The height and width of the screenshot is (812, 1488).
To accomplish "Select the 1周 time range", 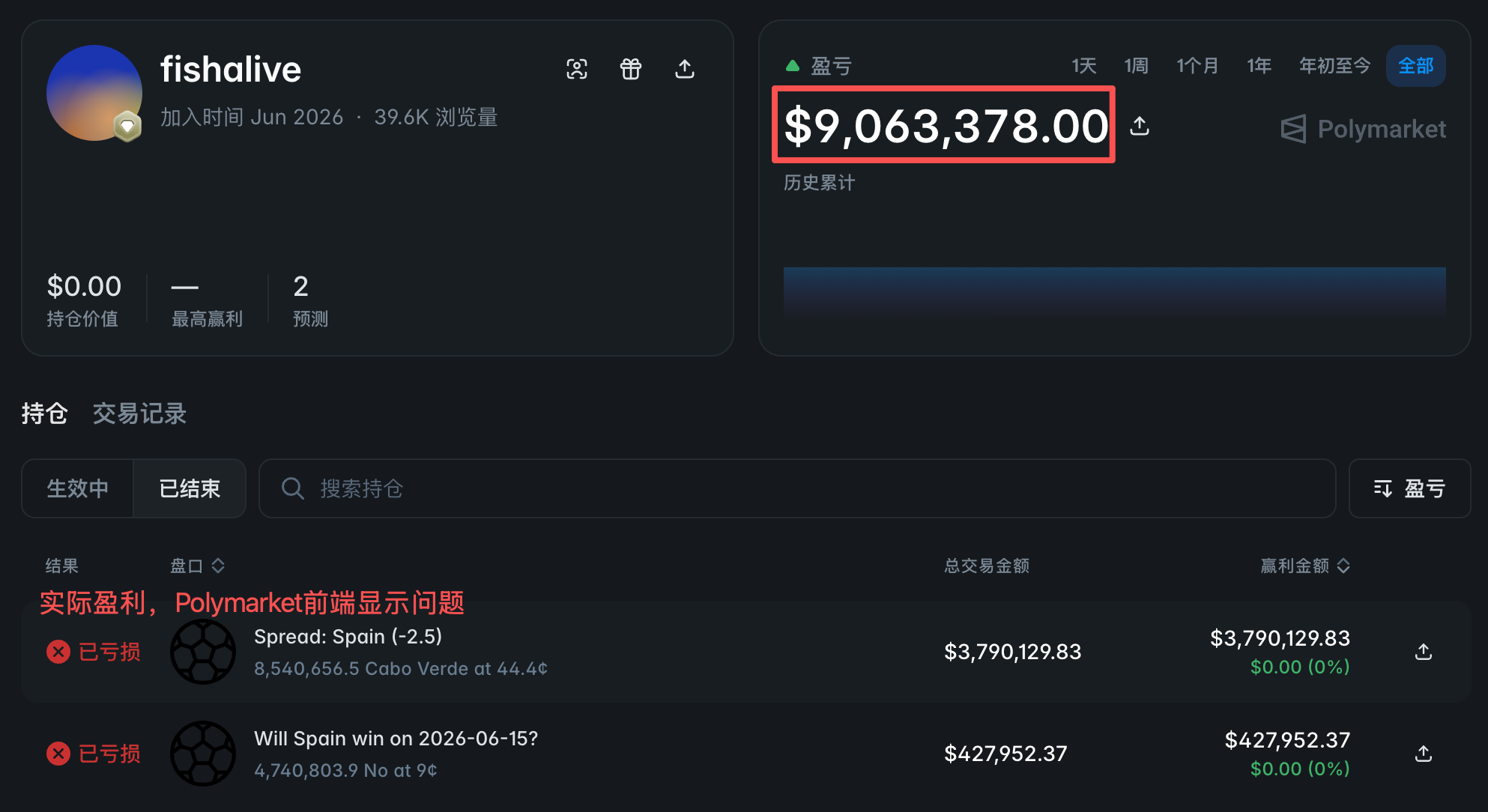I will (1137, 66).
